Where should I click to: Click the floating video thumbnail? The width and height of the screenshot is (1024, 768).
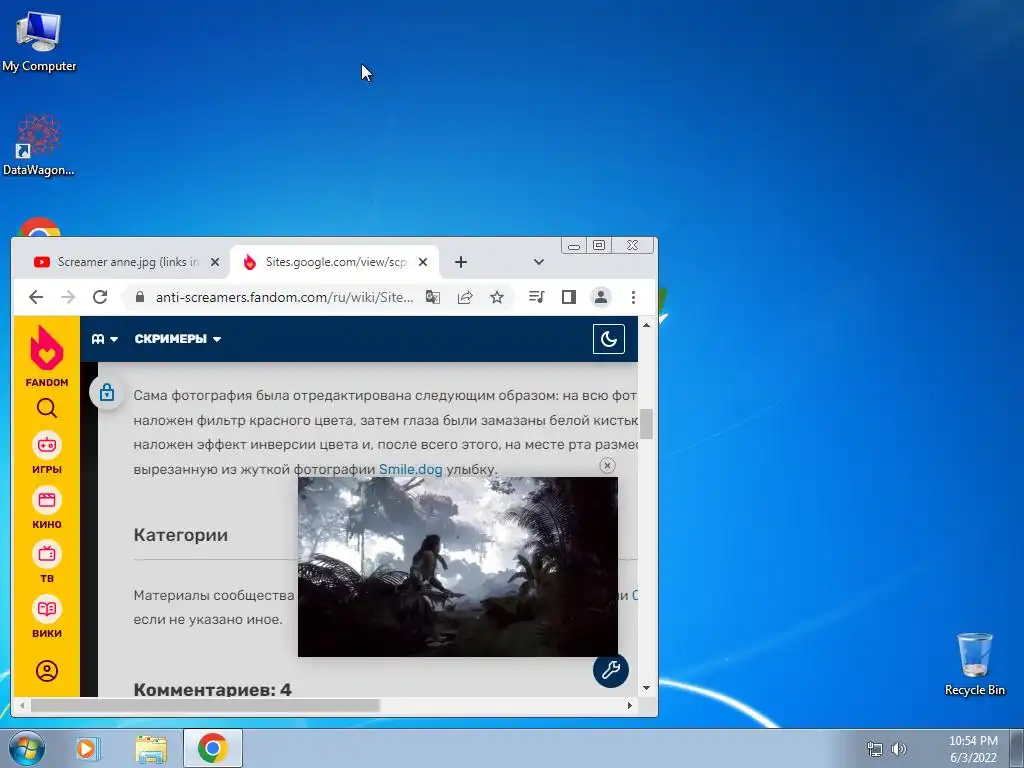(x=458, y=567)
